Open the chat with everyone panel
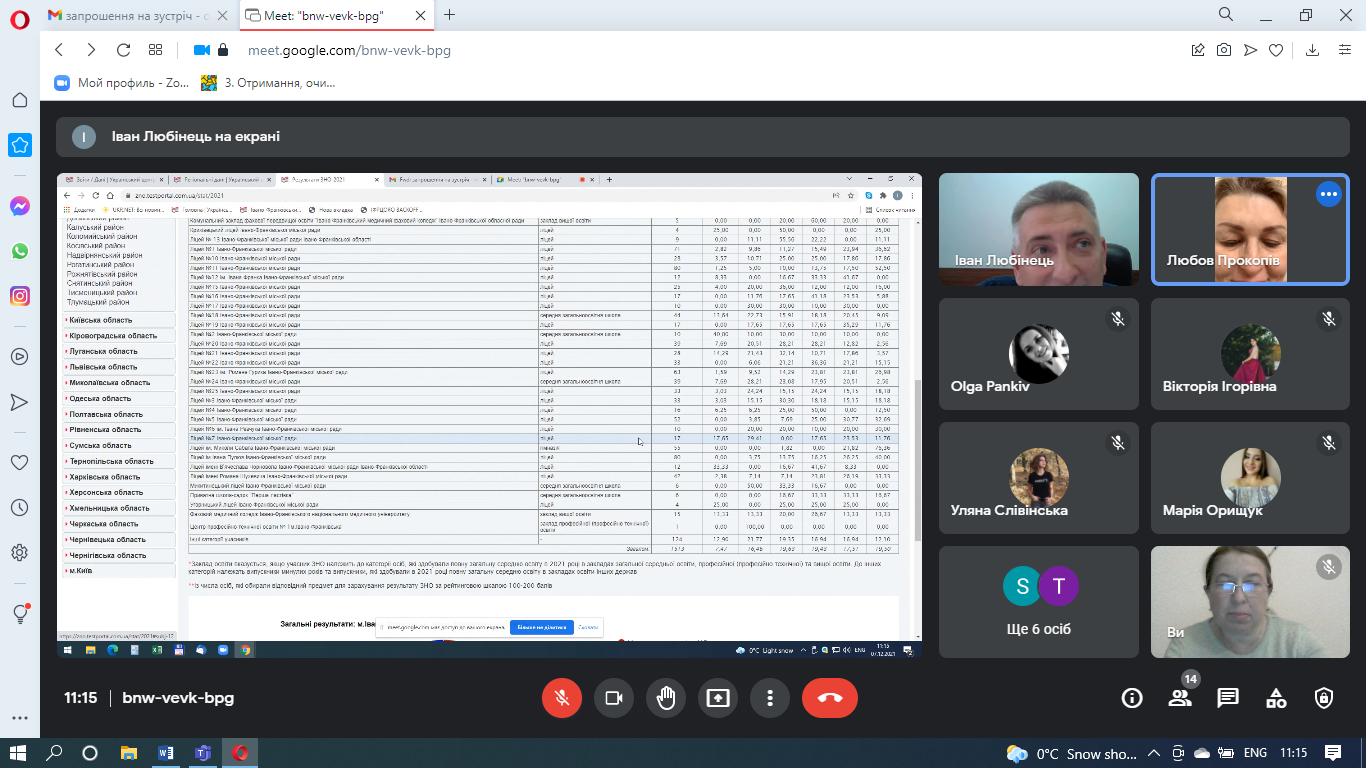 click(x=1228, y=698)
